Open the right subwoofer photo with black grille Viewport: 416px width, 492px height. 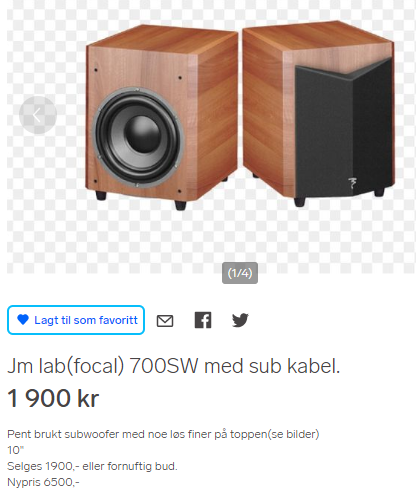tap(319, 113)
